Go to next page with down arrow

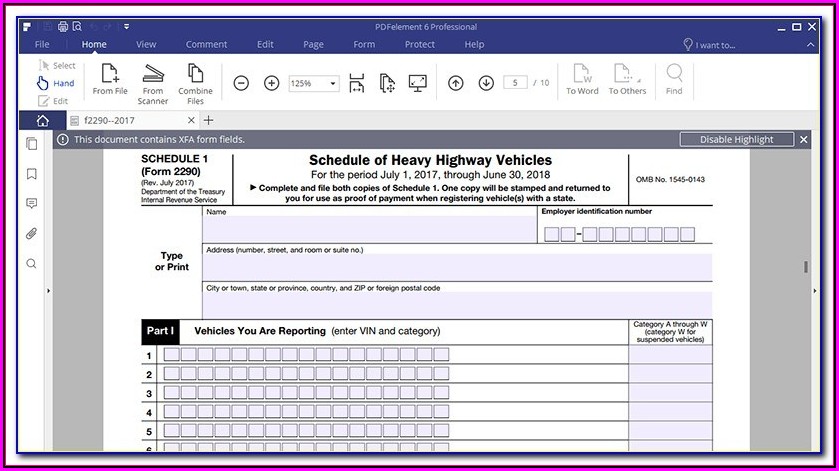point(486,83)
